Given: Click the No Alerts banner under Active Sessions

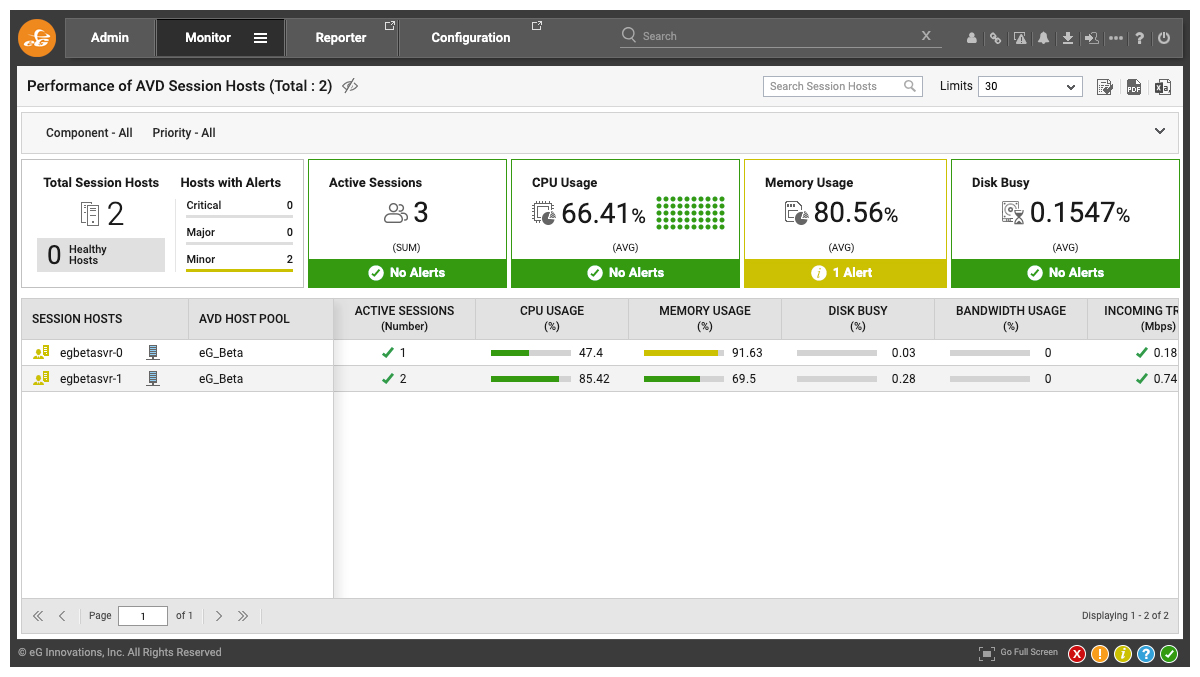Looking at the screenshot, I should 407,273.
